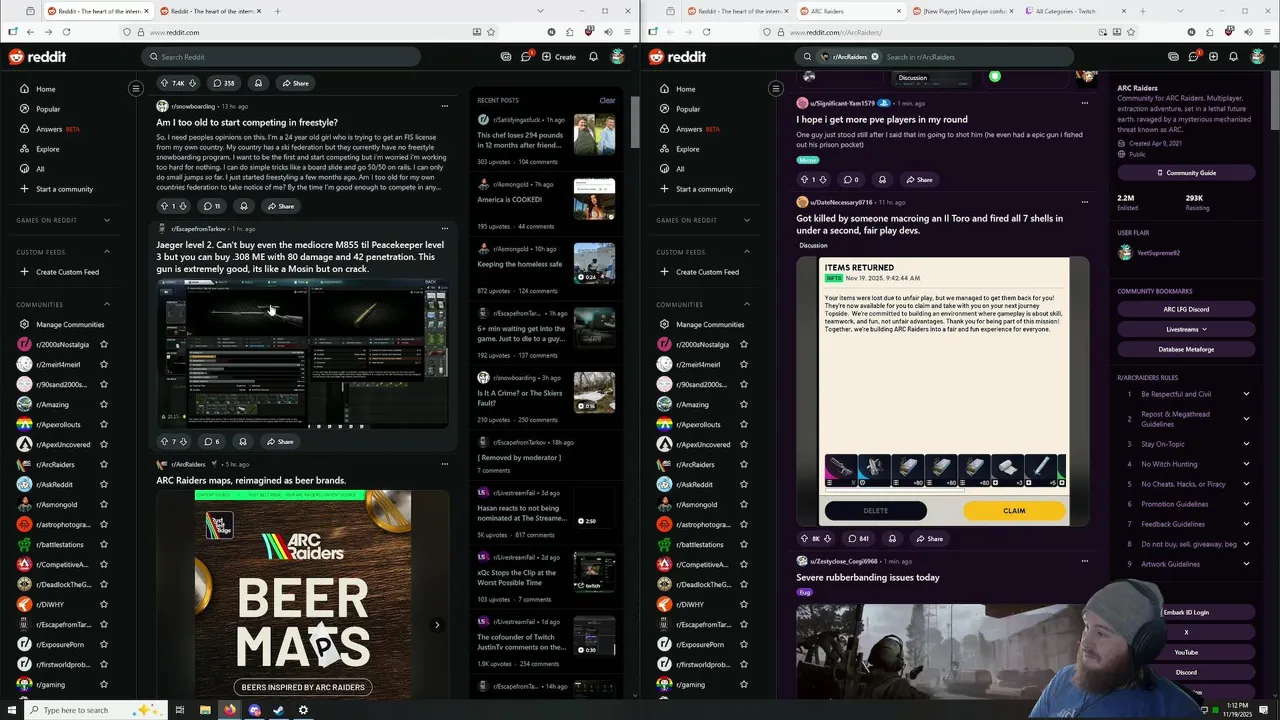Image resolution: width=1280 pixels, height=720 pixels.
Task: Click the Reddit logo in the right window
Action: coord(678,57)
